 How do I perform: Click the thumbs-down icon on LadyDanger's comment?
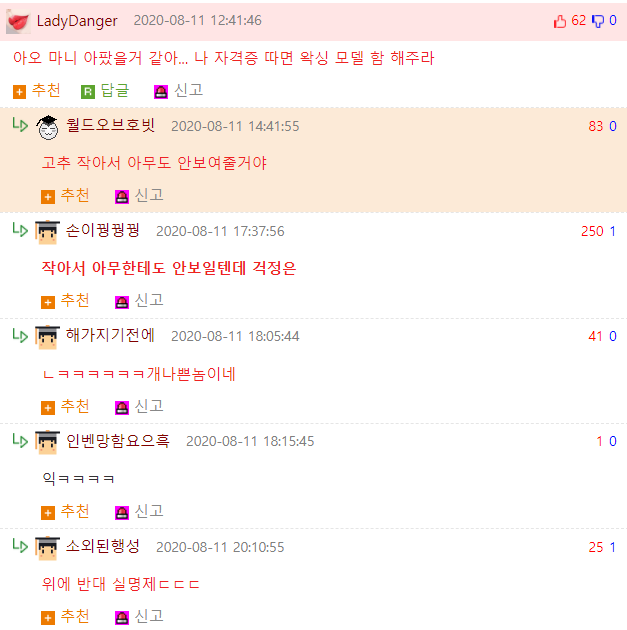click(598, 21)
